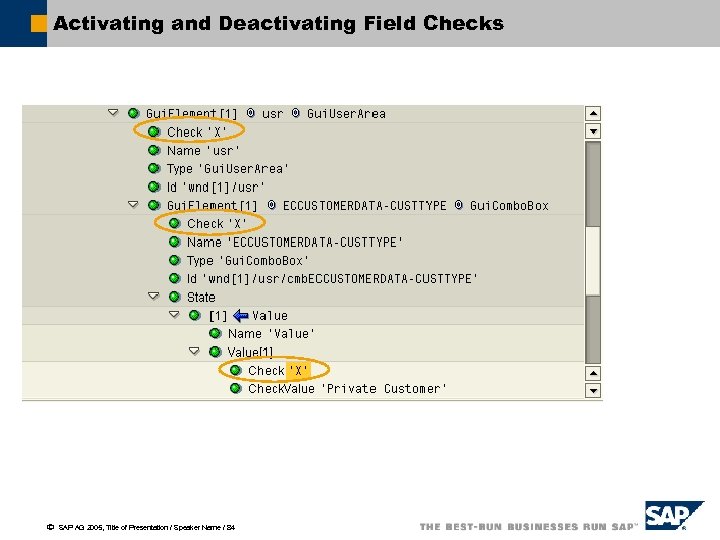
Task: Select the Type 'GuiComboBox' row
Action: point(248,261)
